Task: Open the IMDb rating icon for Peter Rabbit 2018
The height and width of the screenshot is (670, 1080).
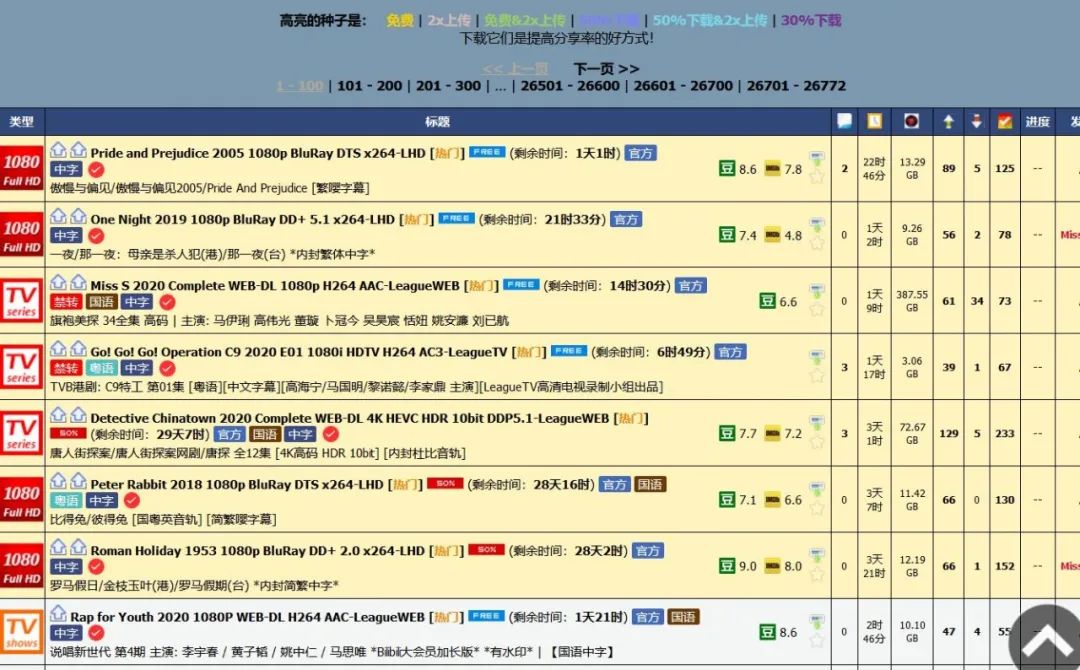Action: [x=772, y=500]
